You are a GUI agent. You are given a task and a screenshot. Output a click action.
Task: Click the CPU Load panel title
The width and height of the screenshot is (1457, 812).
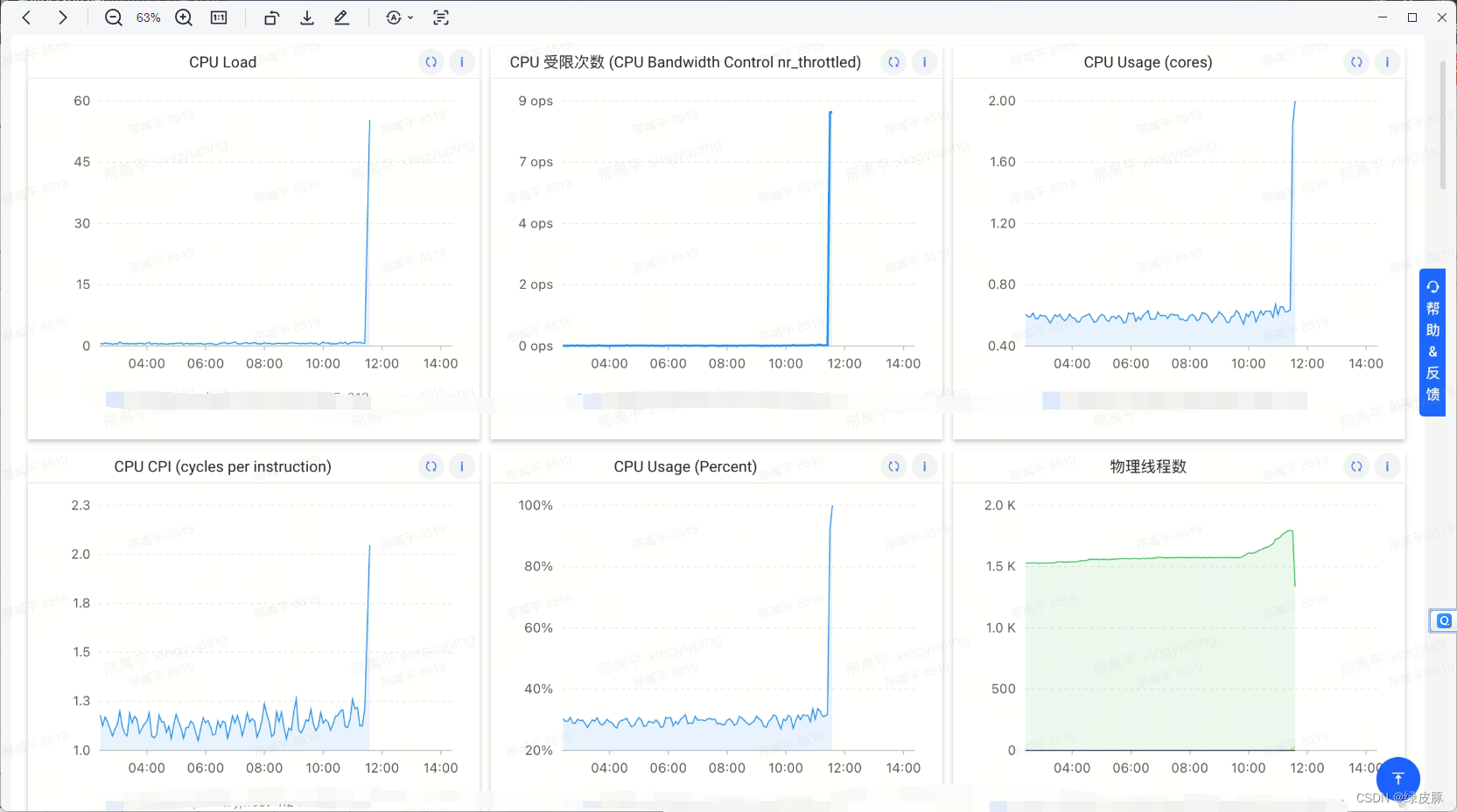click(x=222, y=62)
